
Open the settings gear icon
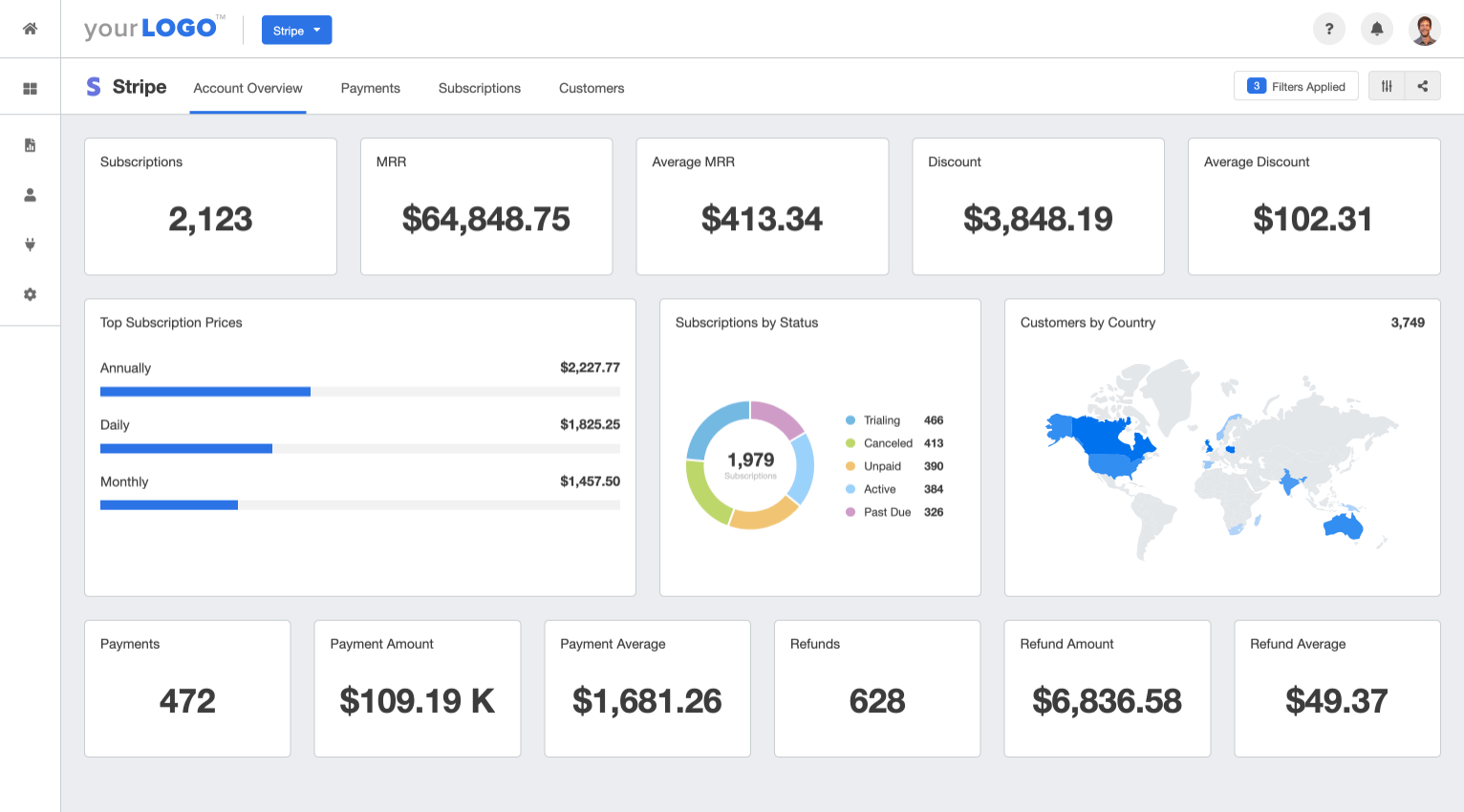(x=30, y=294)
